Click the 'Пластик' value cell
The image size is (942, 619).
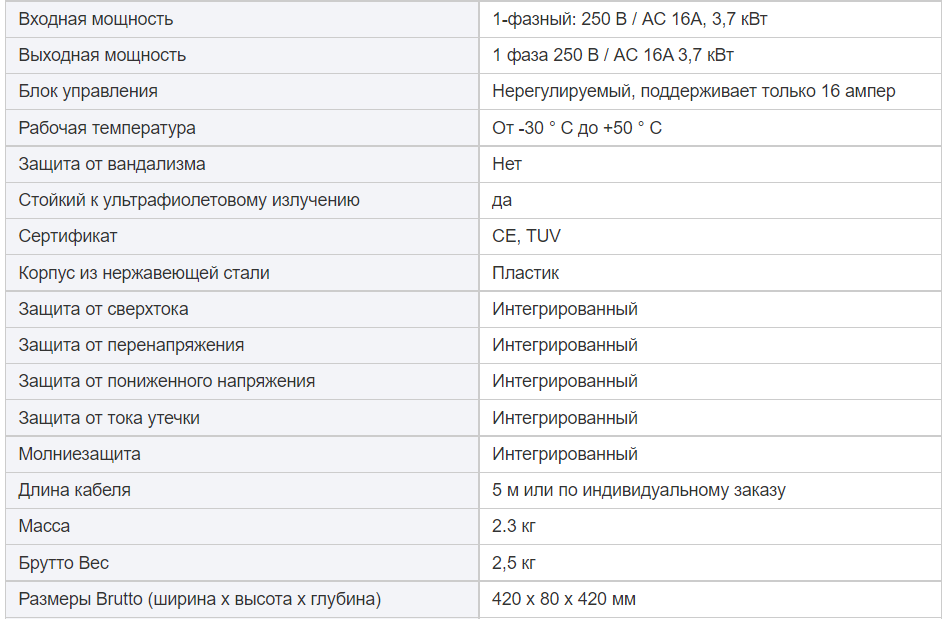[x=710, y=273]
